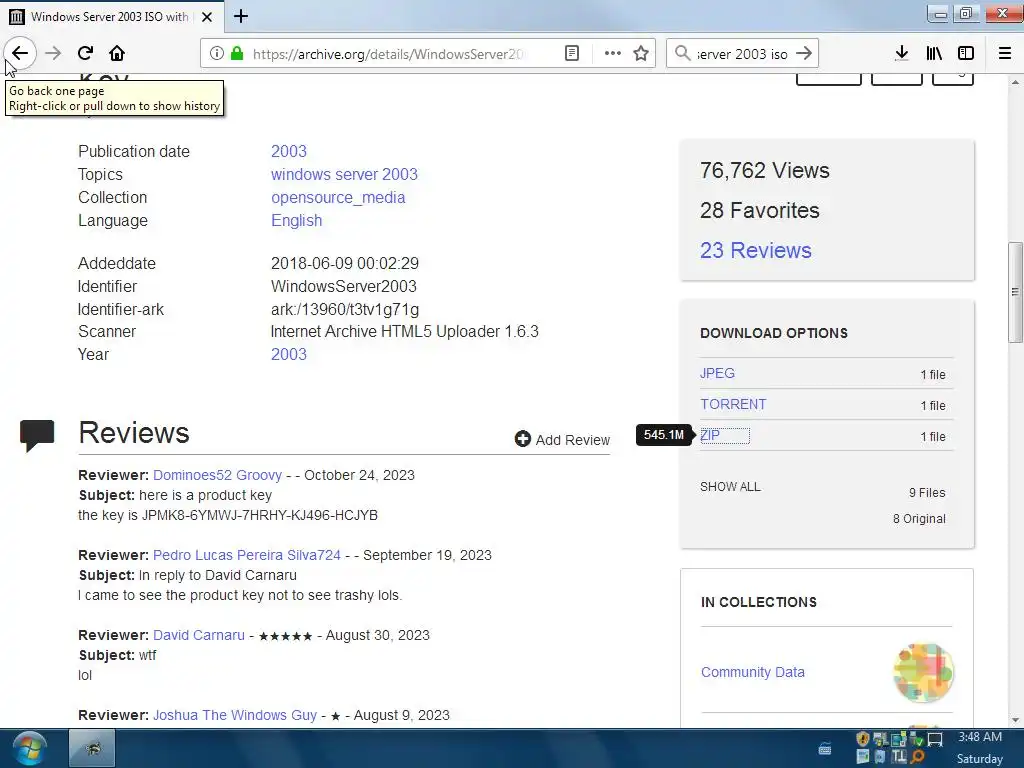
Task: Click the Add Review link text
Action: click(573, 440)
